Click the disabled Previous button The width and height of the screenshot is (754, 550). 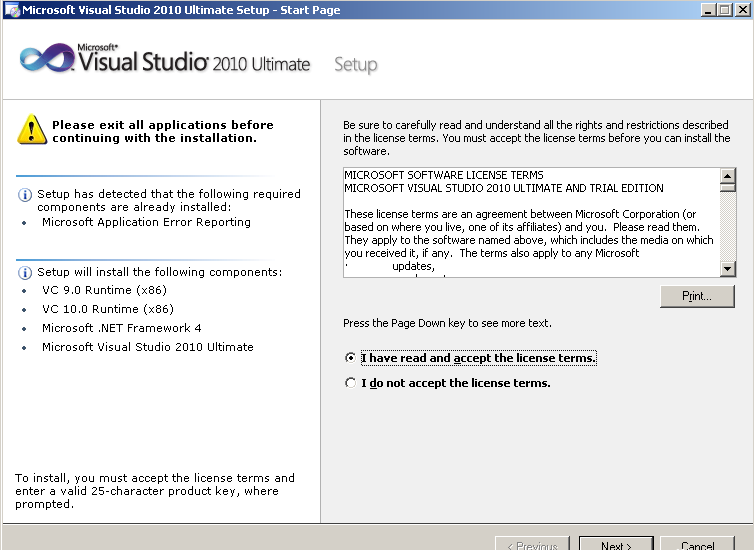coord(532,543)
